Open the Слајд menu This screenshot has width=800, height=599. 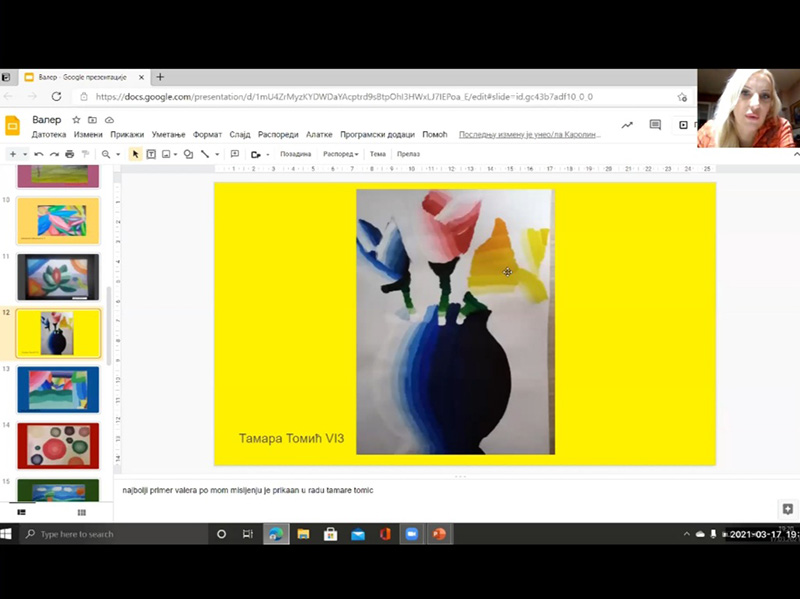point(240,135)
